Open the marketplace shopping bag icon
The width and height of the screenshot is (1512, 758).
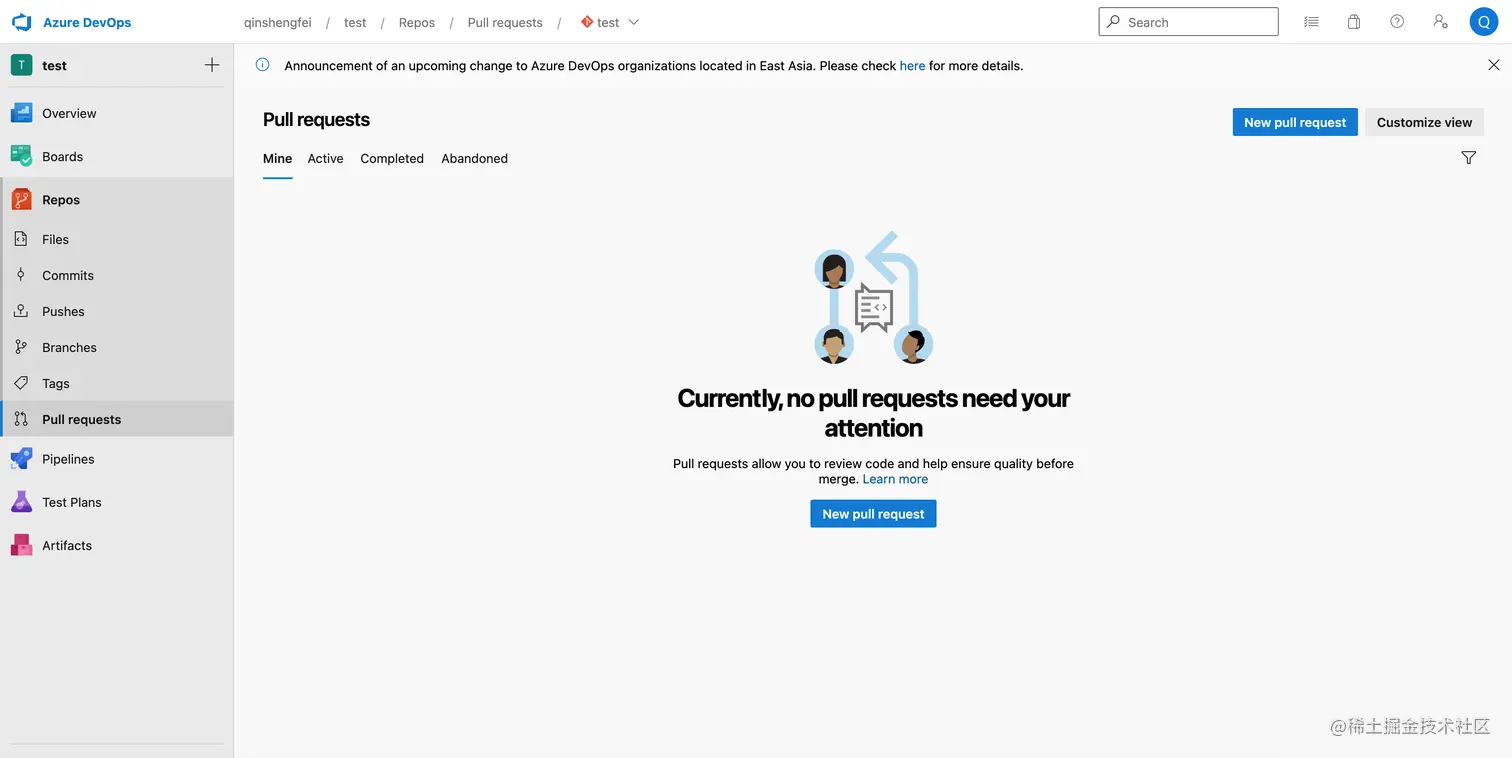1354,22
